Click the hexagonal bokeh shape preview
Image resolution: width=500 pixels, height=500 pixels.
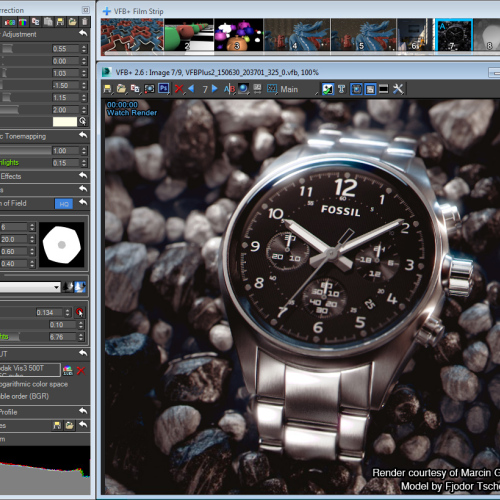pos(62,245)
